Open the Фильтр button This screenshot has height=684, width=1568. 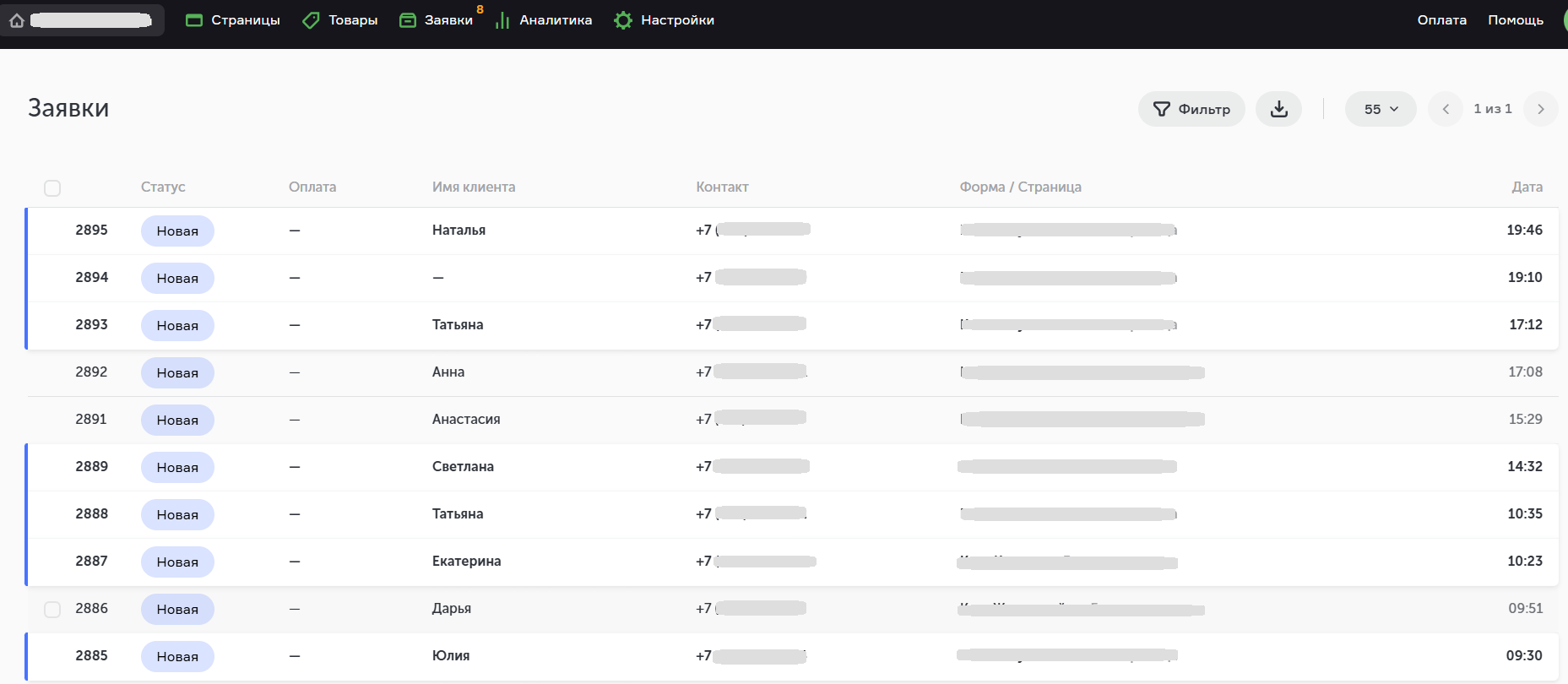pos(1191,109)
